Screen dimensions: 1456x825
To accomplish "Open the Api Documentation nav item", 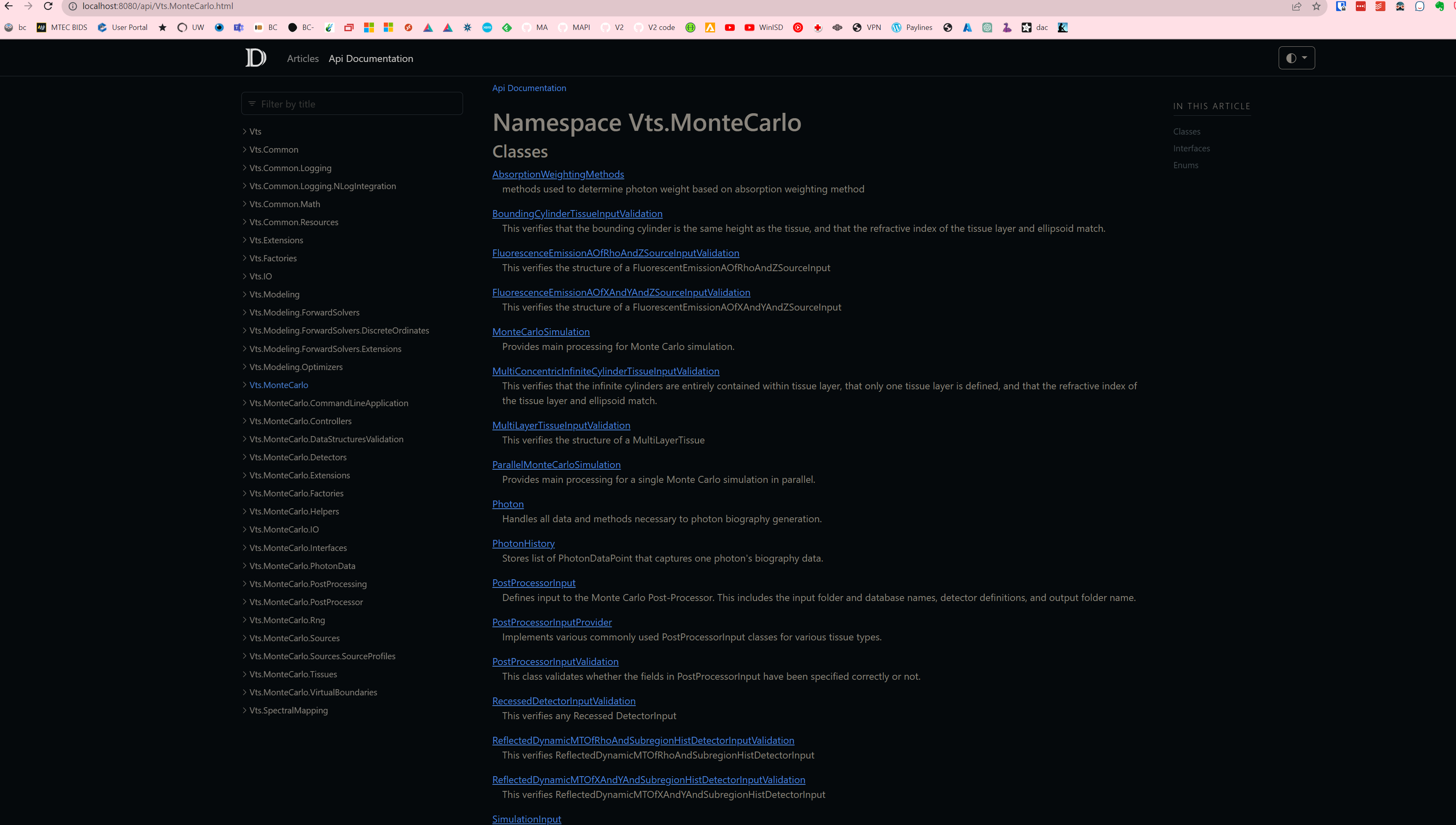I will point(371,58).
